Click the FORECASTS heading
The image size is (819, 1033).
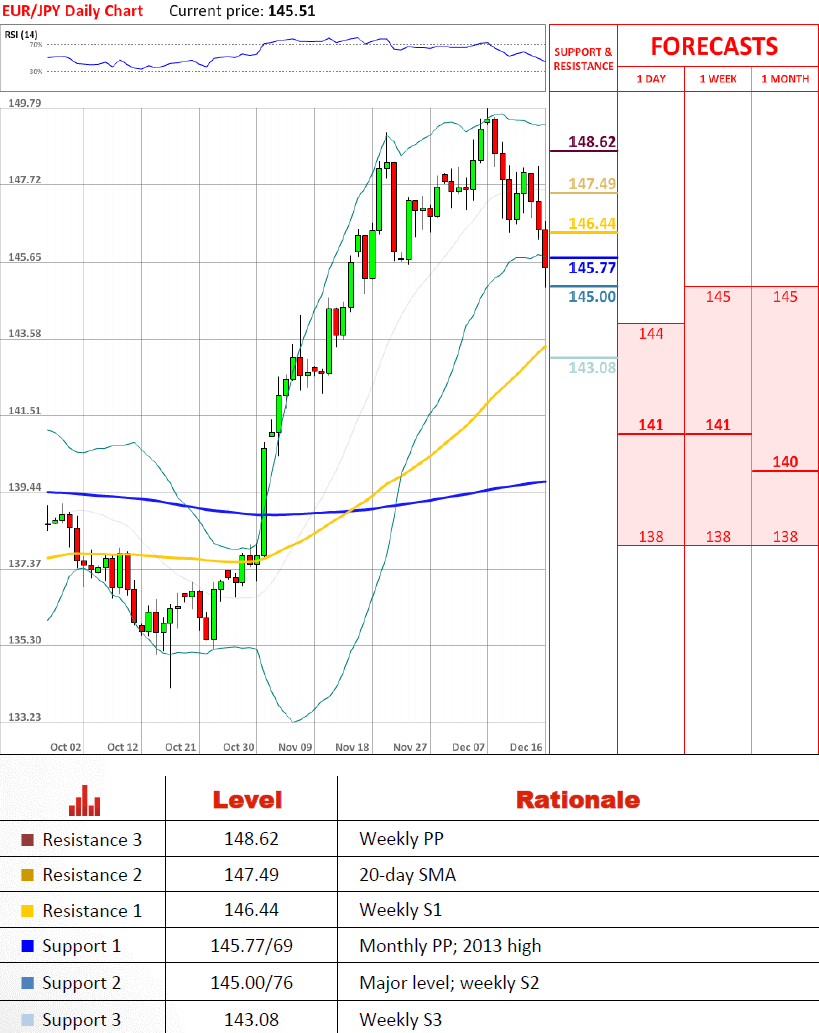click(x=714, y=47)
